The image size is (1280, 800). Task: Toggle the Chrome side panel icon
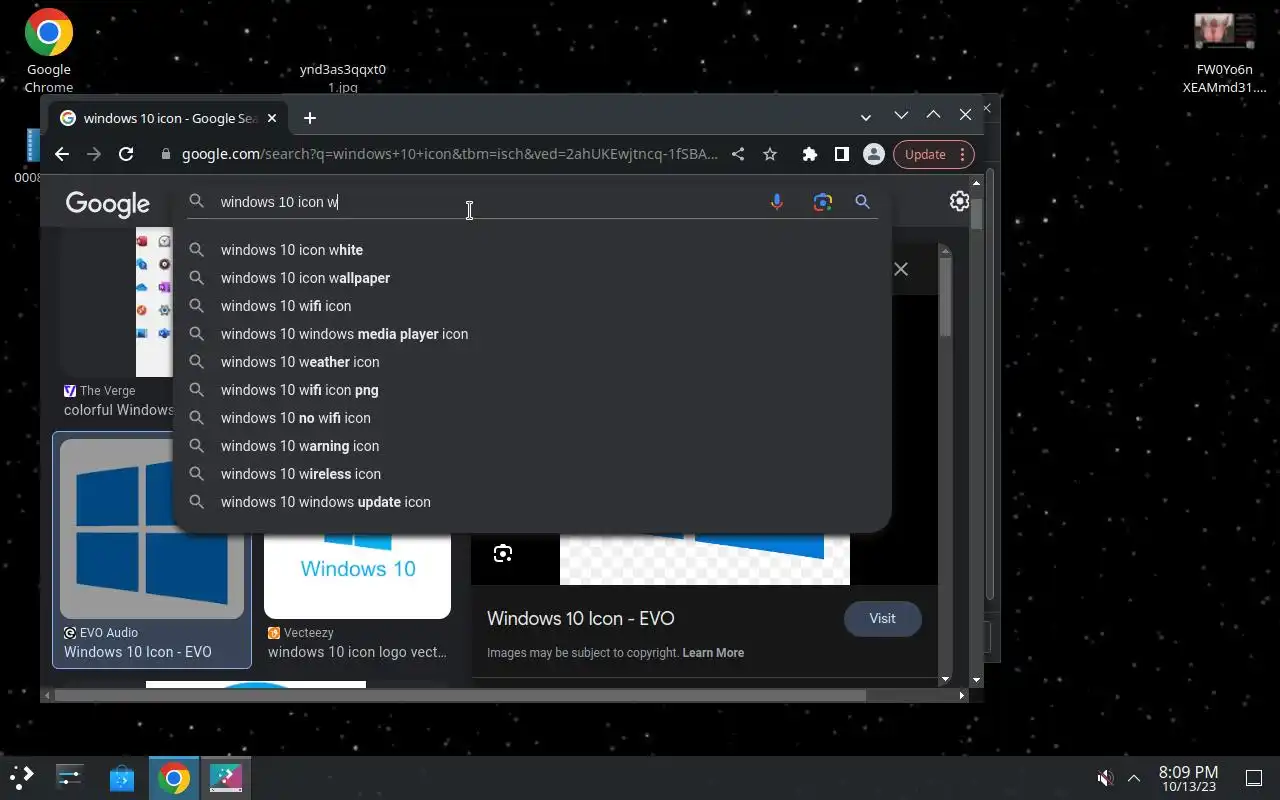click(x=842, y=154)
